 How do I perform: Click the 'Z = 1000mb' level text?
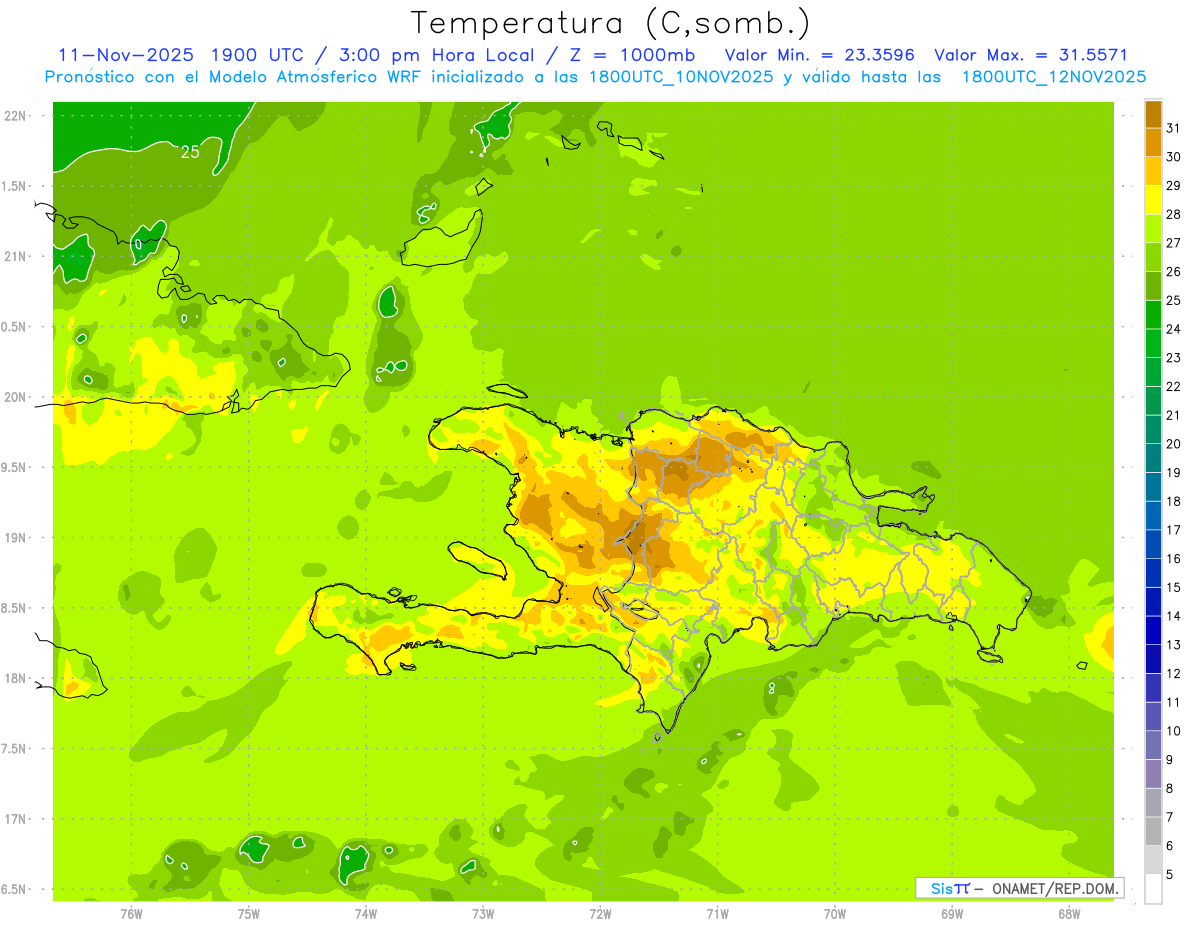[x=631, y=55]
